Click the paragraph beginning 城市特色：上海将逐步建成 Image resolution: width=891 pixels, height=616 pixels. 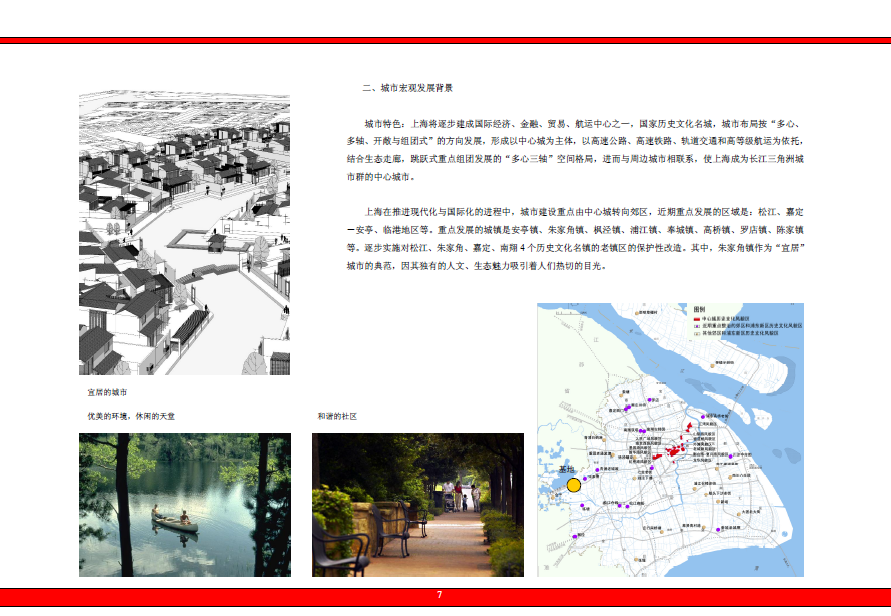click(575, 150)
